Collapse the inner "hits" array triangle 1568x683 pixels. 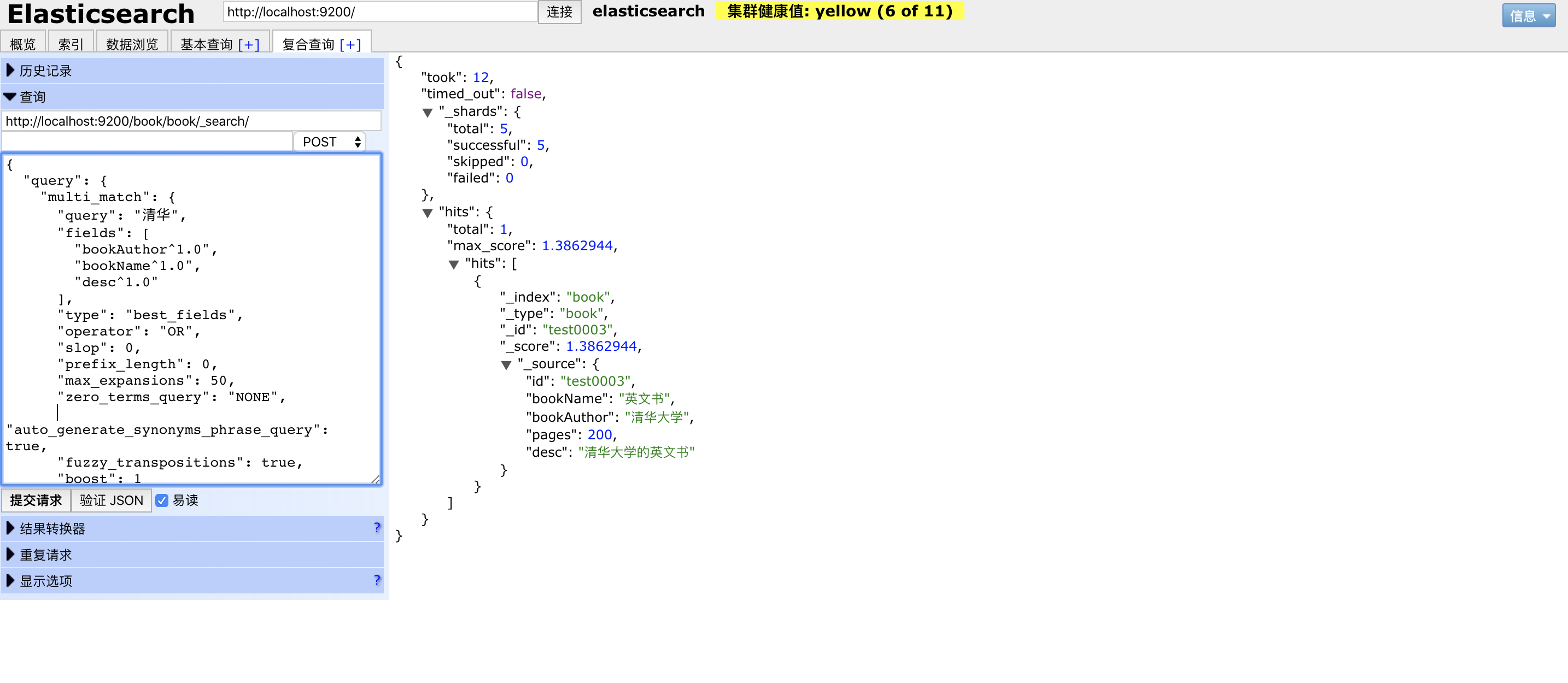[453, 264]
